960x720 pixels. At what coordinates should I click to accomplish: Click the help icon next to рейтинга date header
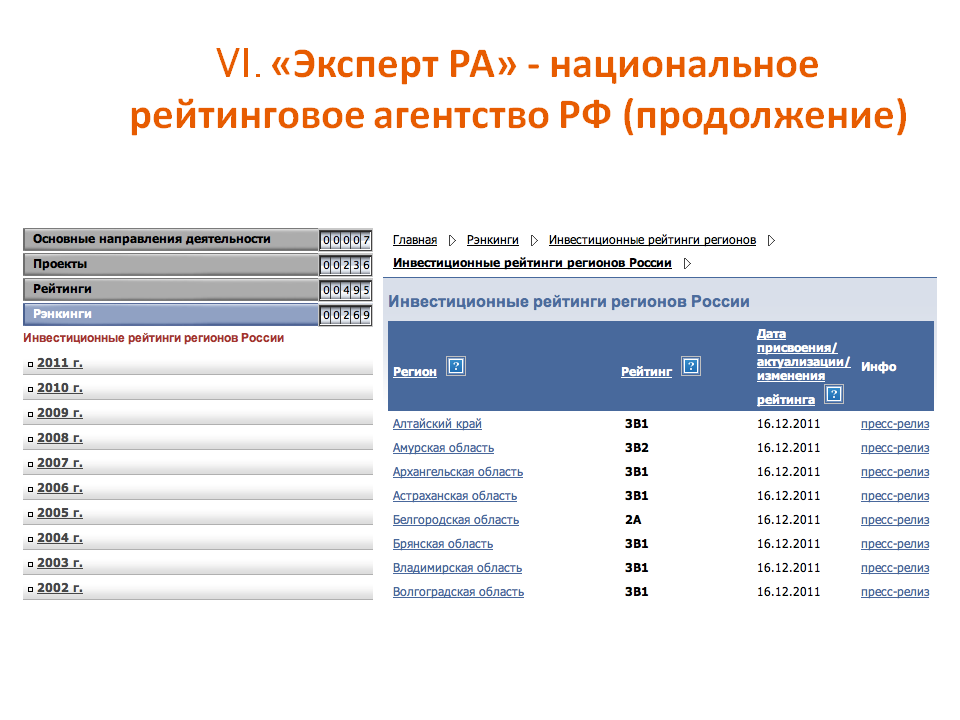(834, 394)
